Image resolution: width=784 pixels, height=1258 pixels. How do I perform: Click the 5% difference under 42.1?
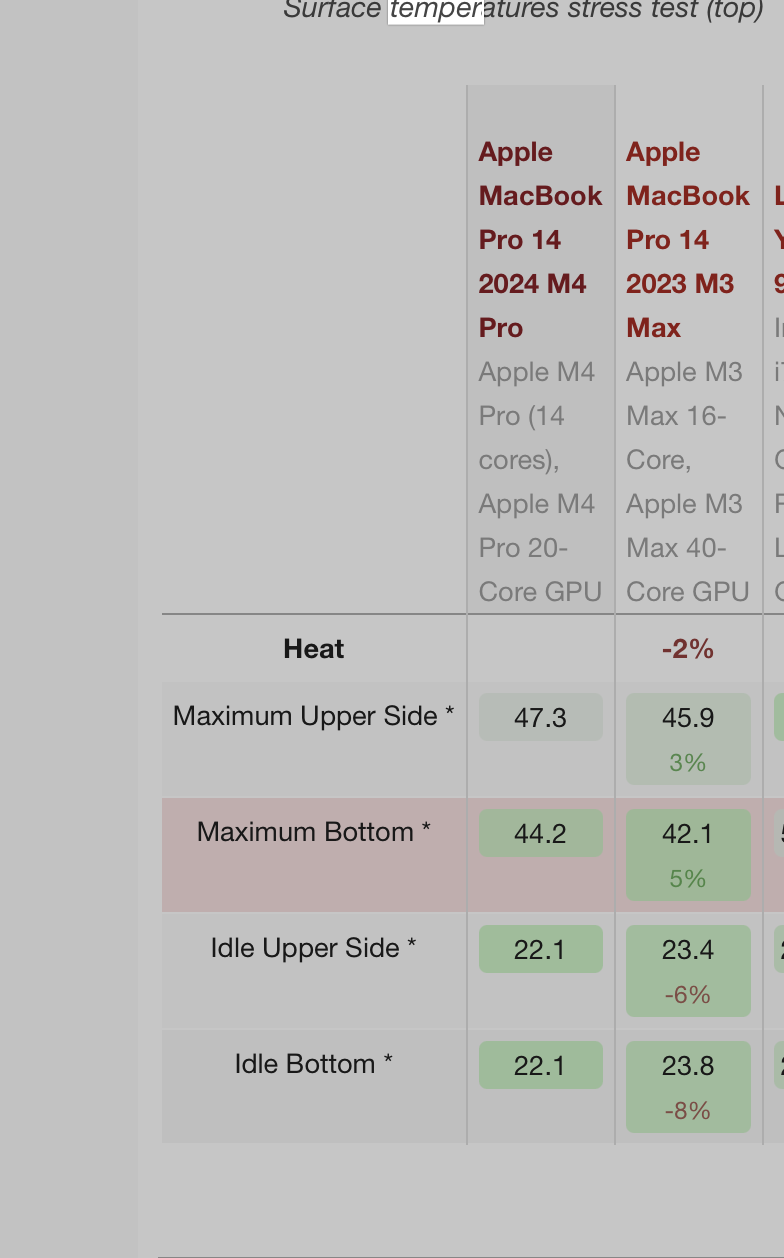[688, 879]
